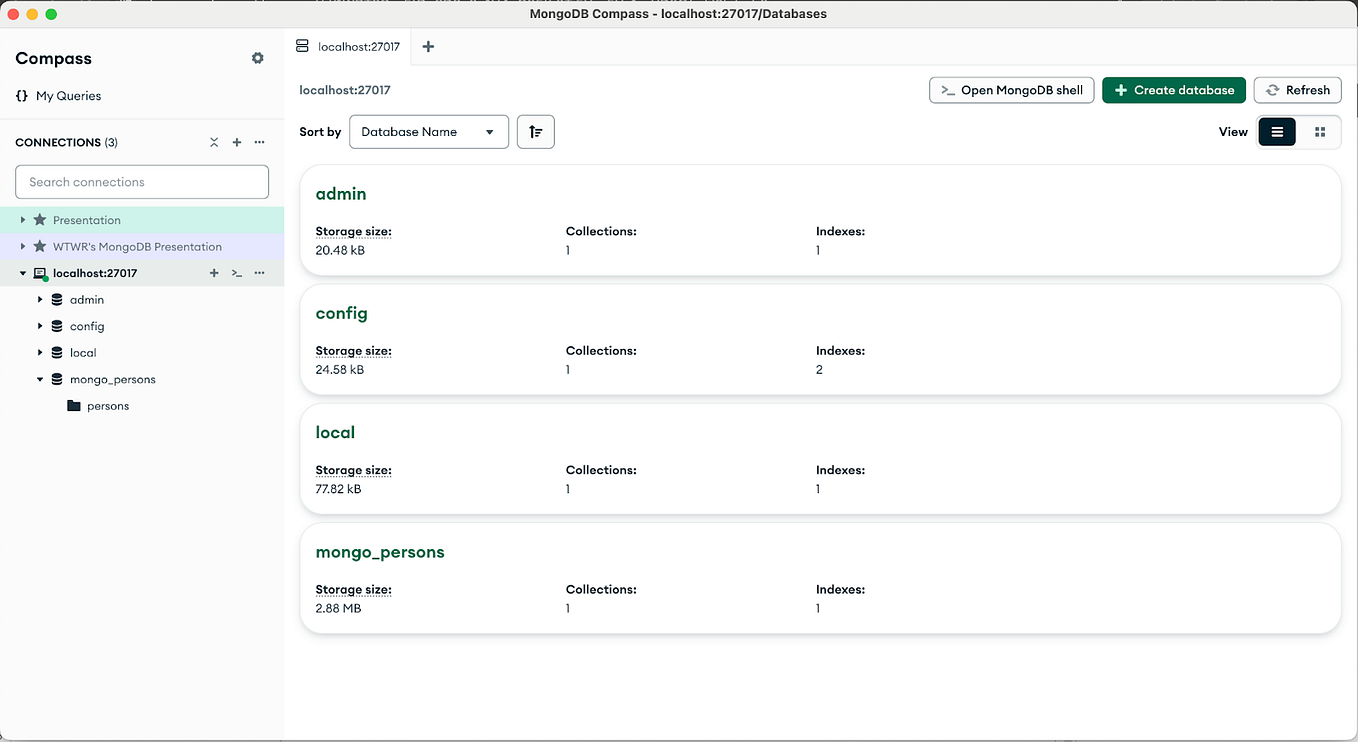Add a new connection with the plus icon
This screenshot has height=742, width=1358.
pos(237,142)
